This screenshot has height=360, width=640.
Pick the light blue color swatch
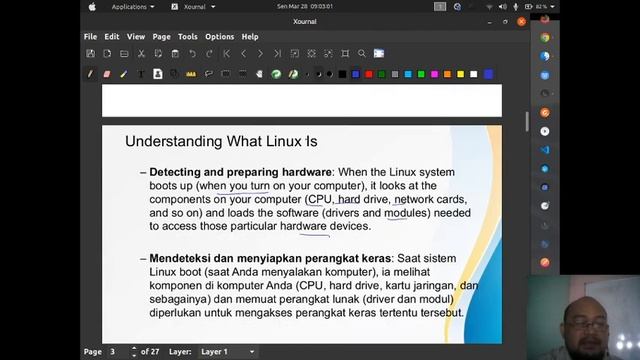[408, 74]
